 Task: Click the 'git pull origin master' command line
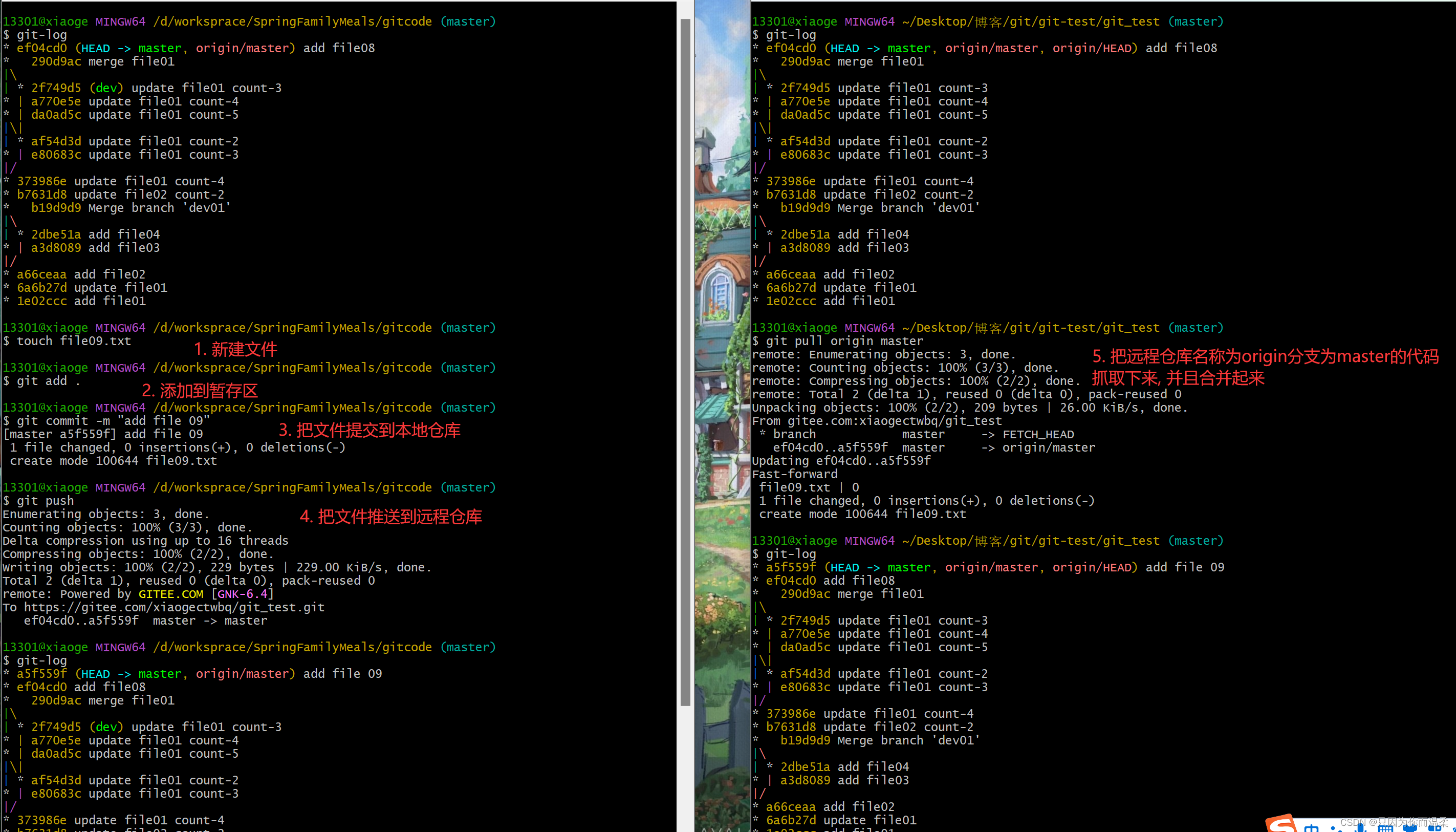[844, 341]
